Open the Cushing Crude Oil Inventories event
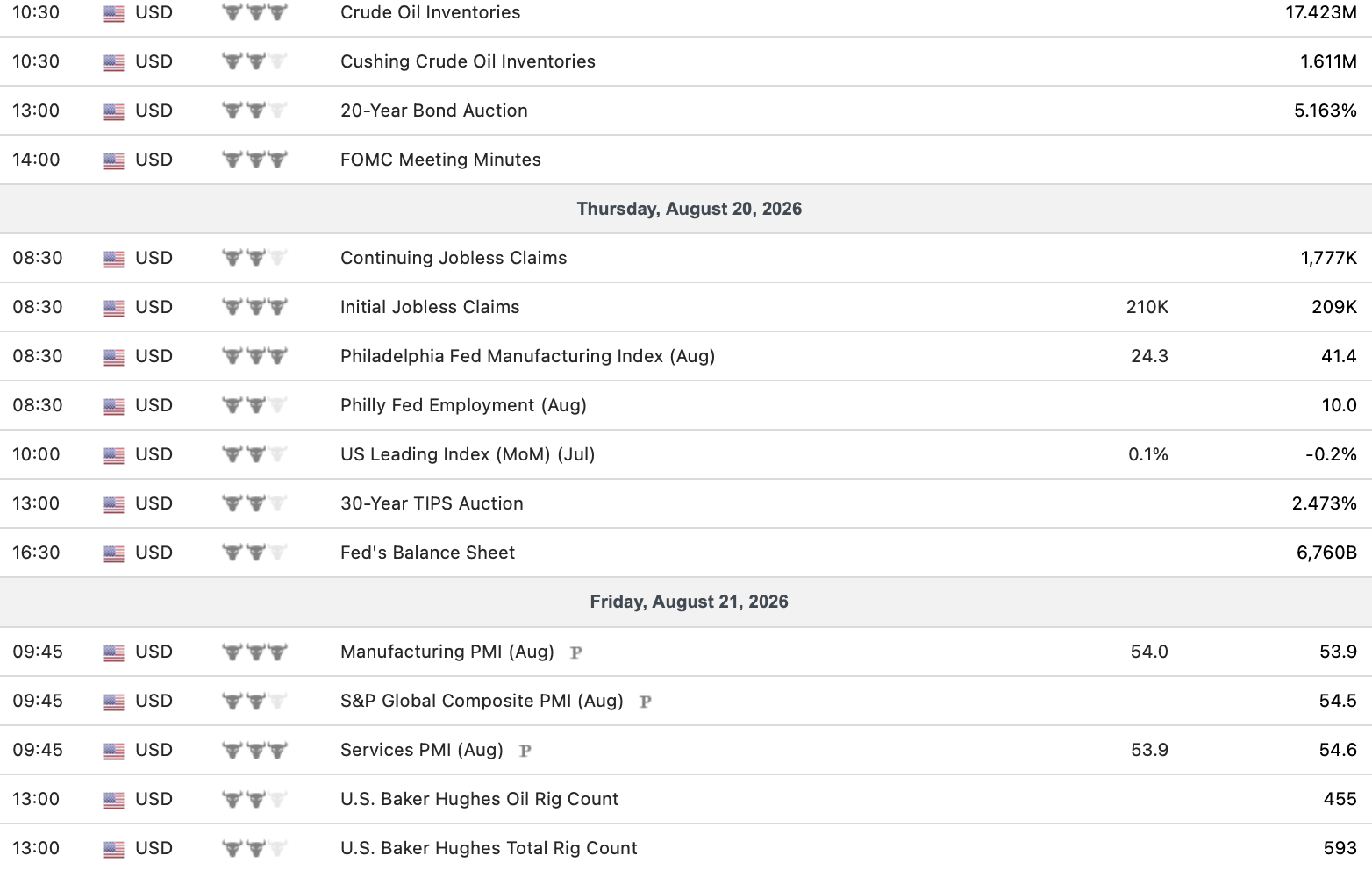This screenshot has height=877, width=1372. [x=468, y=61]
